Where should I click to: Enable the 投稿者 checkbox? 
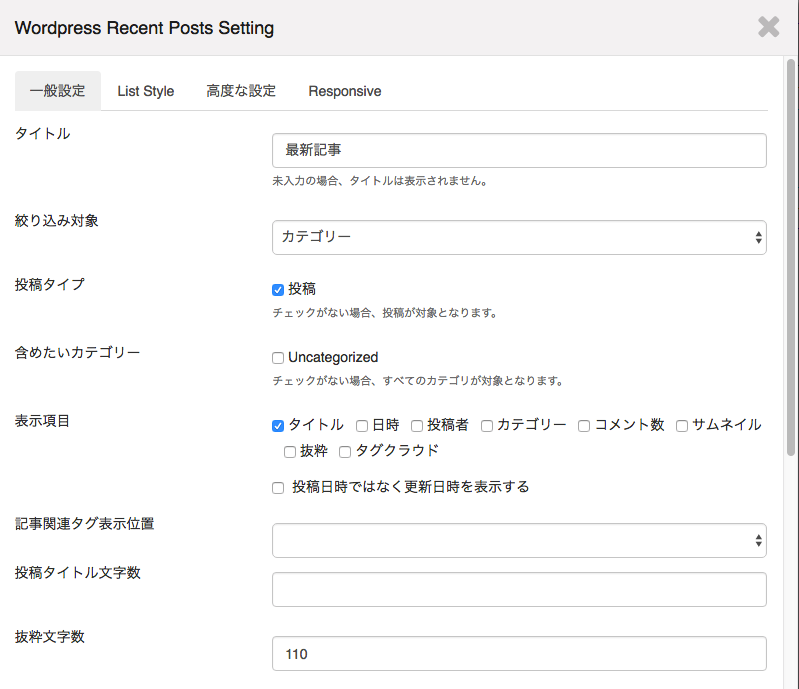[x=417, y=426]
